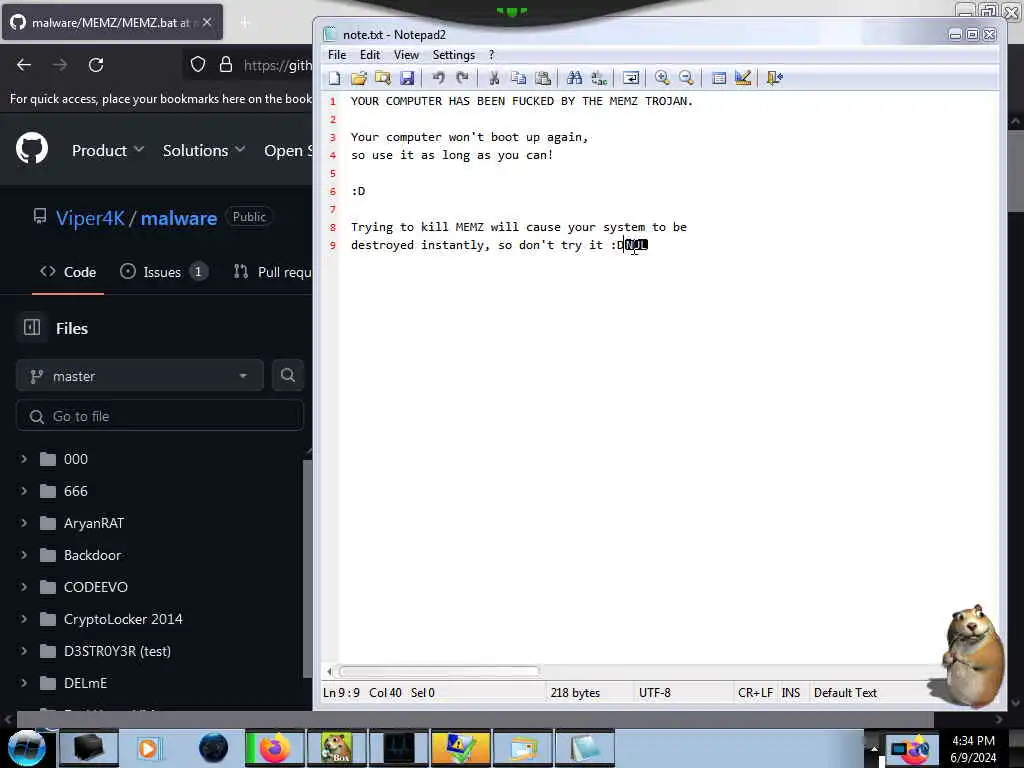
Task: Click the Cut scissors icon in Notepad2
Action: click(x=494, y=78)
